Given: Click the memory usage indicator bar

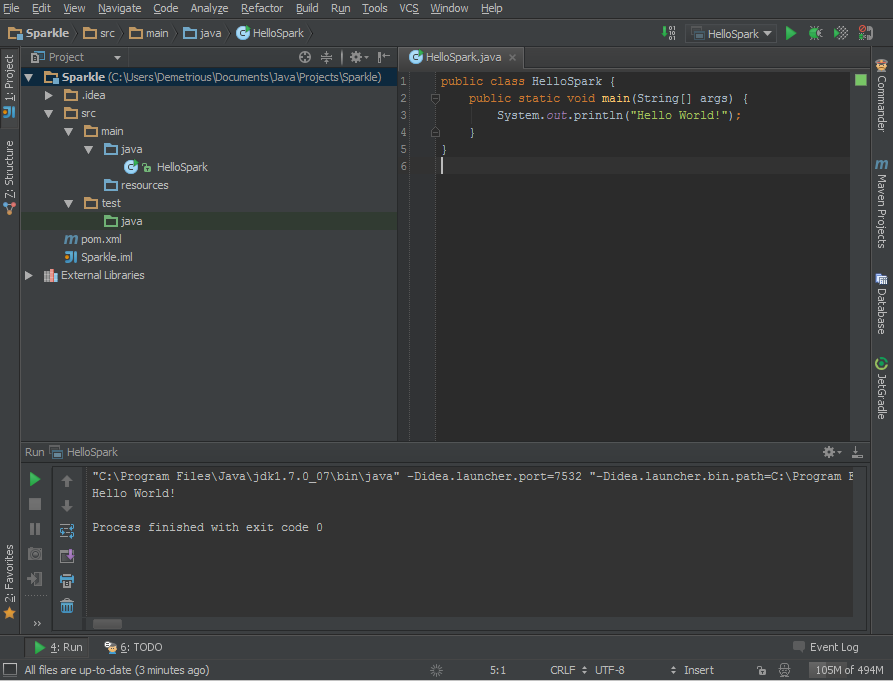Looking at the screenshot, I should tap(848, 670).
